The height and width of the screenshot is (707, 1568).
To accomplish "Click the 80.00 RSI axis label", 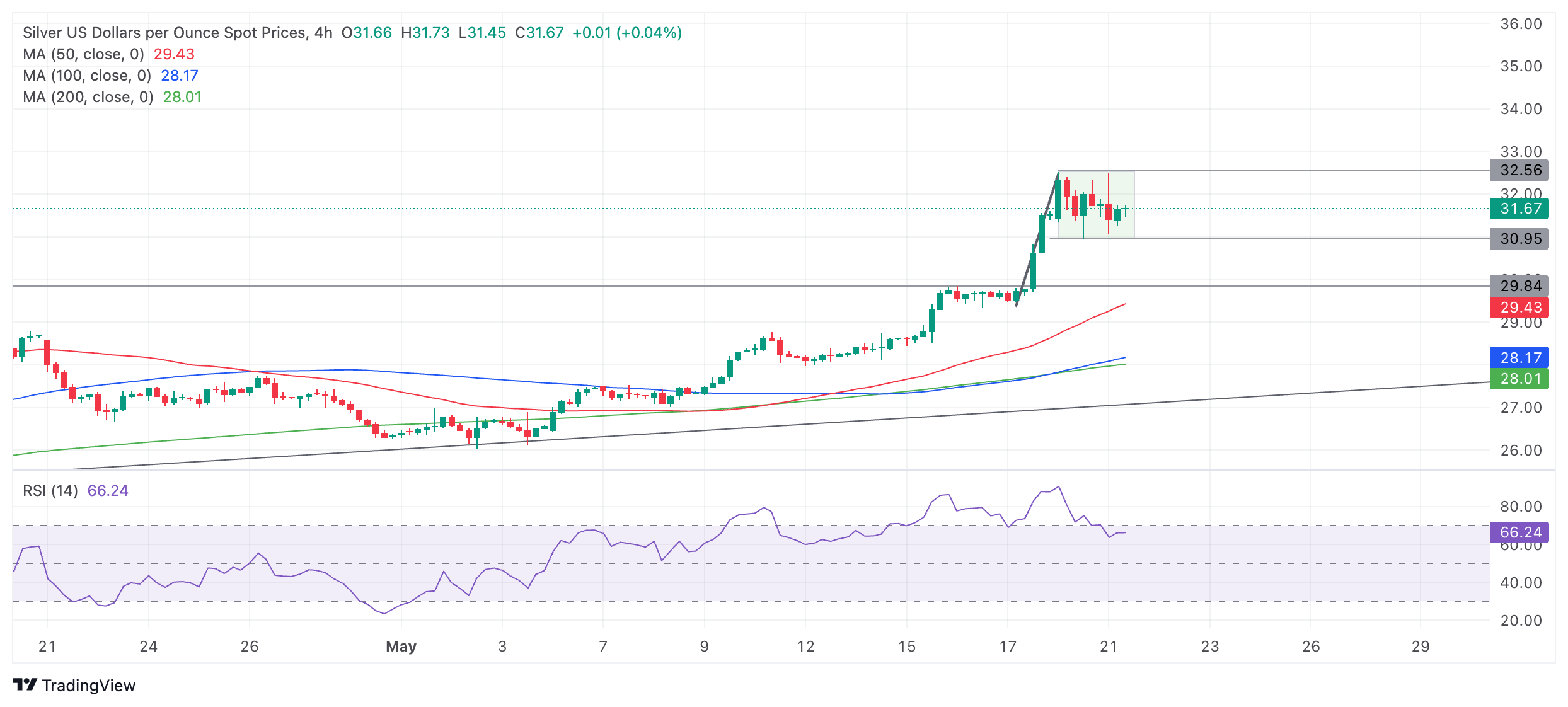I will pyautogui.click(x=1521, y=507).
